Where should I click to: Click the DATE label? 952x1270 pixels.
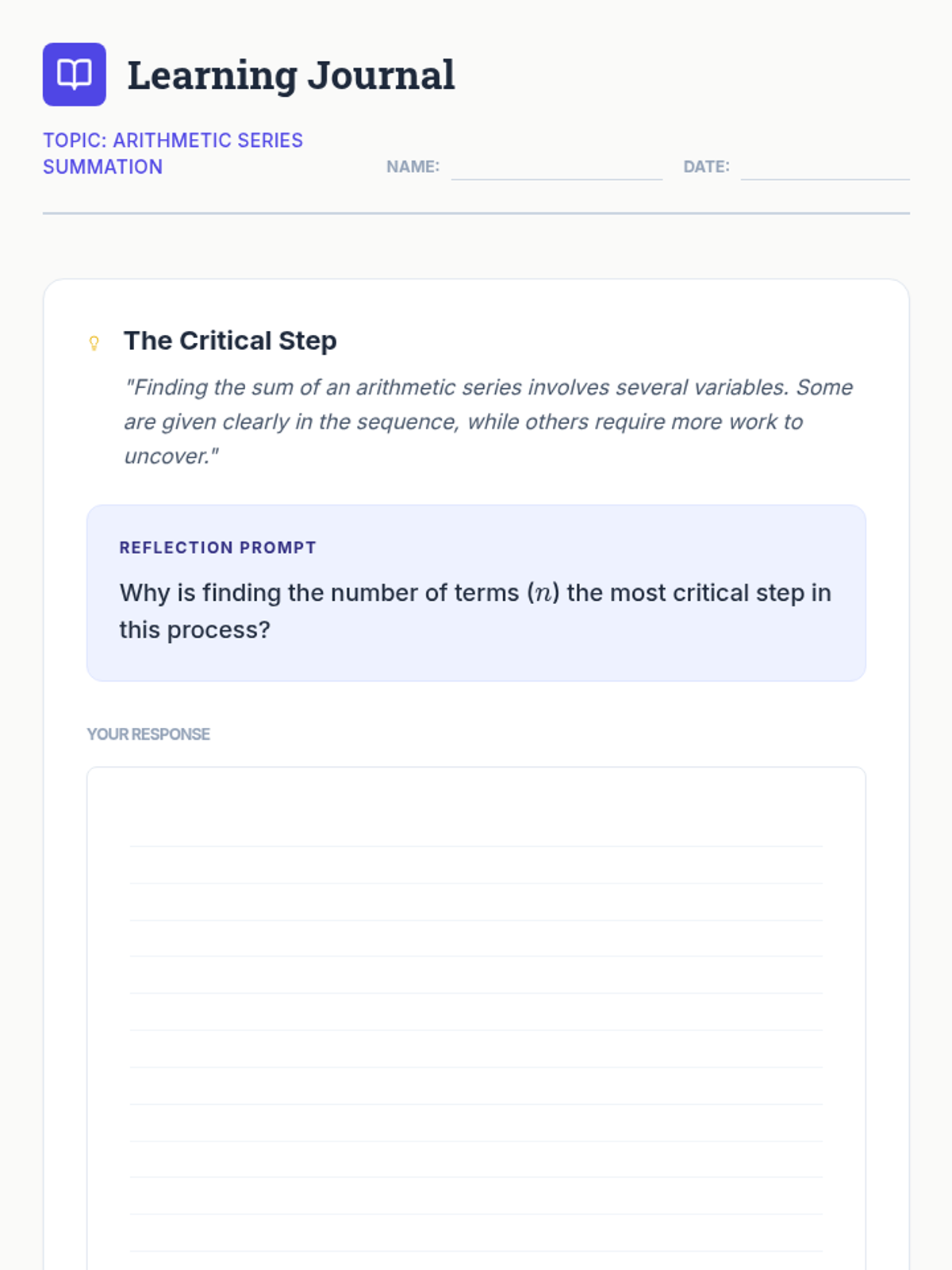click(706, 167)
